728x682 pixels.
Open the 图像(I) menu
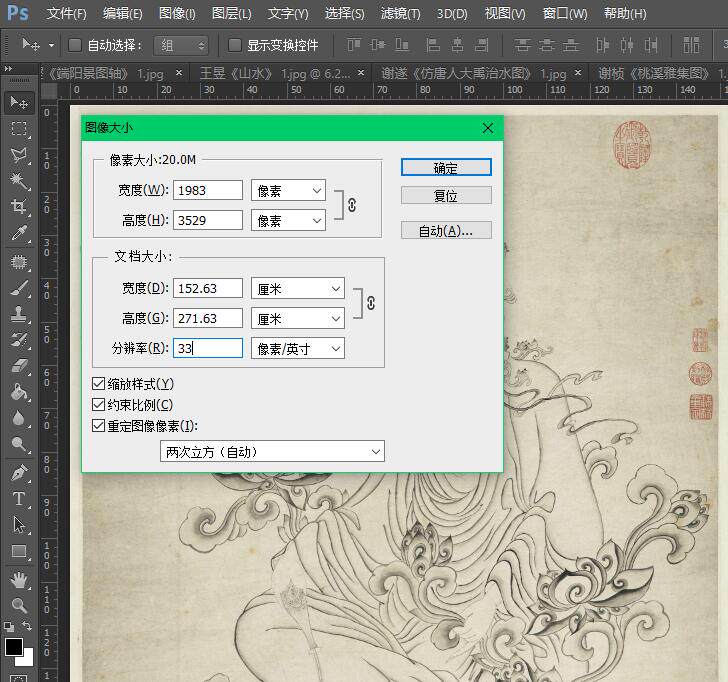[x=177, y=13]
